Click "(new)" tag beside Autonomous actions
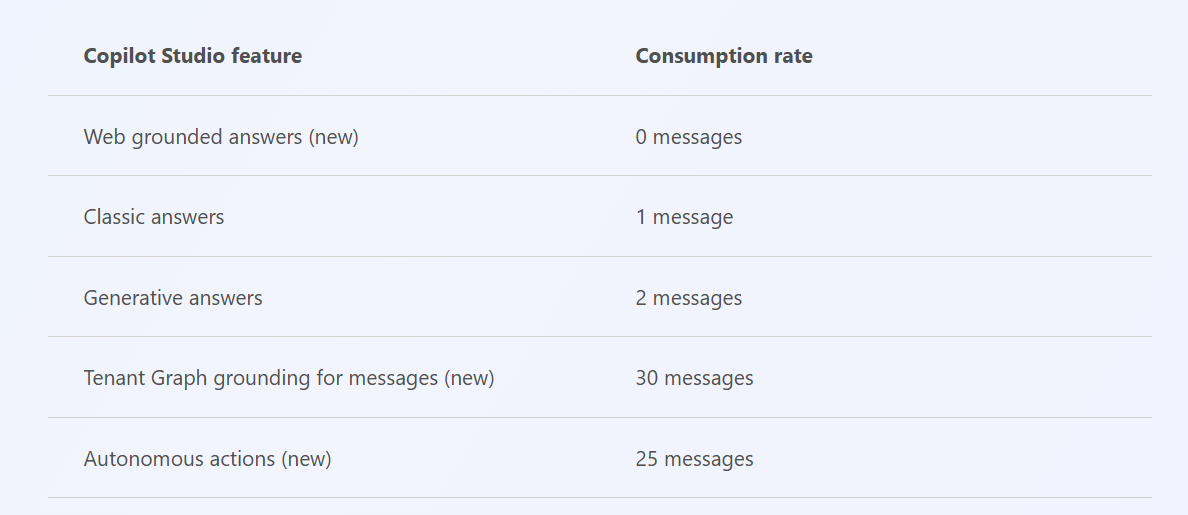This screenshot has width=1188, height=515. [x=306, y=459]
